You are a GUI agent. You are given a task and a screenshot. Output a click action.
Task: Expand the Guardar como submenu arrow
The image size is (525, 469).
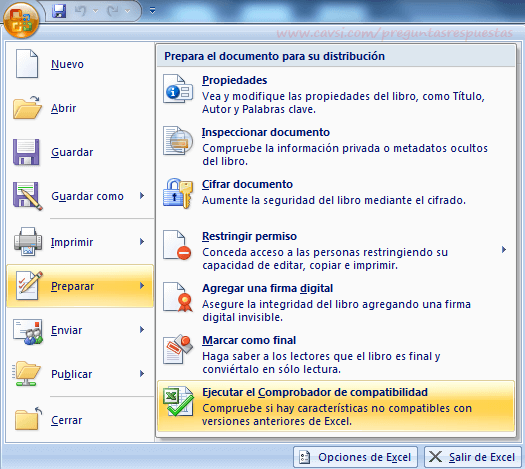(142, 196)
